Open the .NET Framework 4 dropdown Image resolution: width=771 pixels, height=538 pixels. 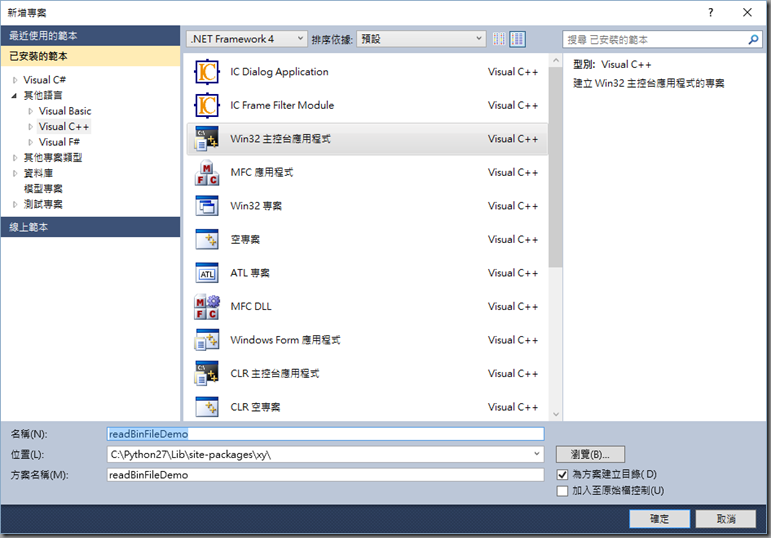point(247,39)
